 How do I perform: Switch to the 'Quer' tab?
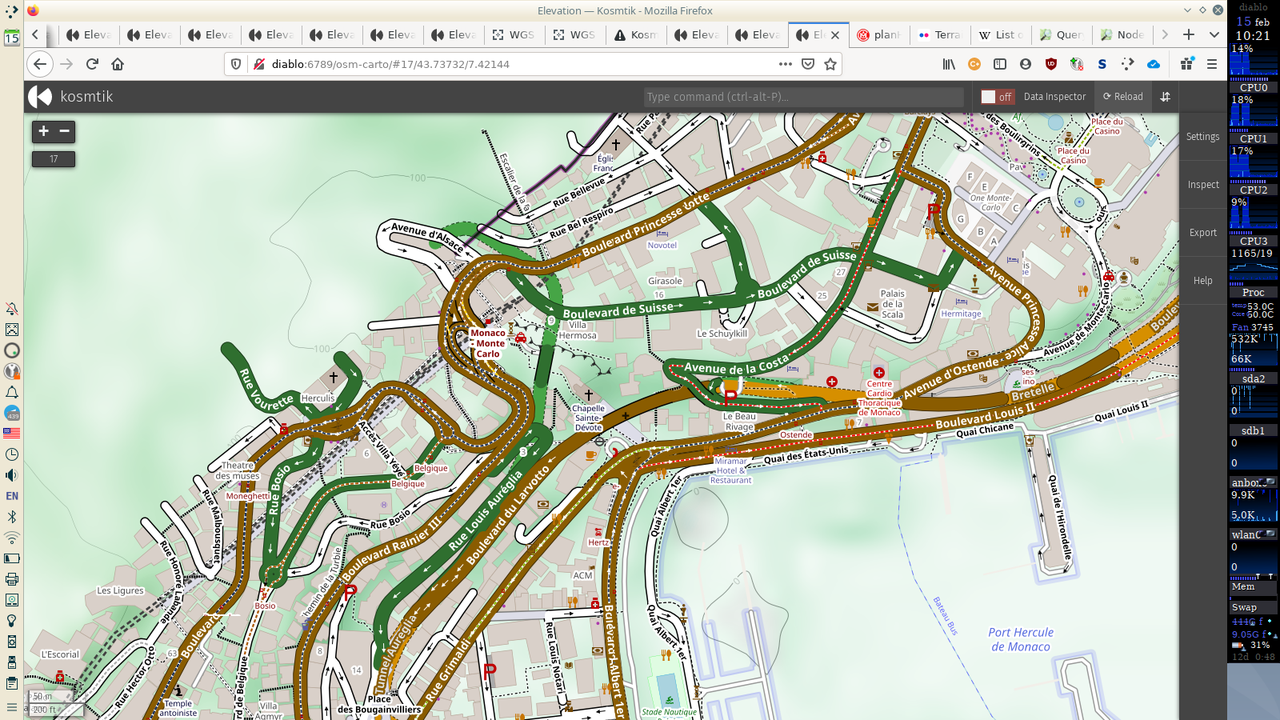tap(1061, 34)
